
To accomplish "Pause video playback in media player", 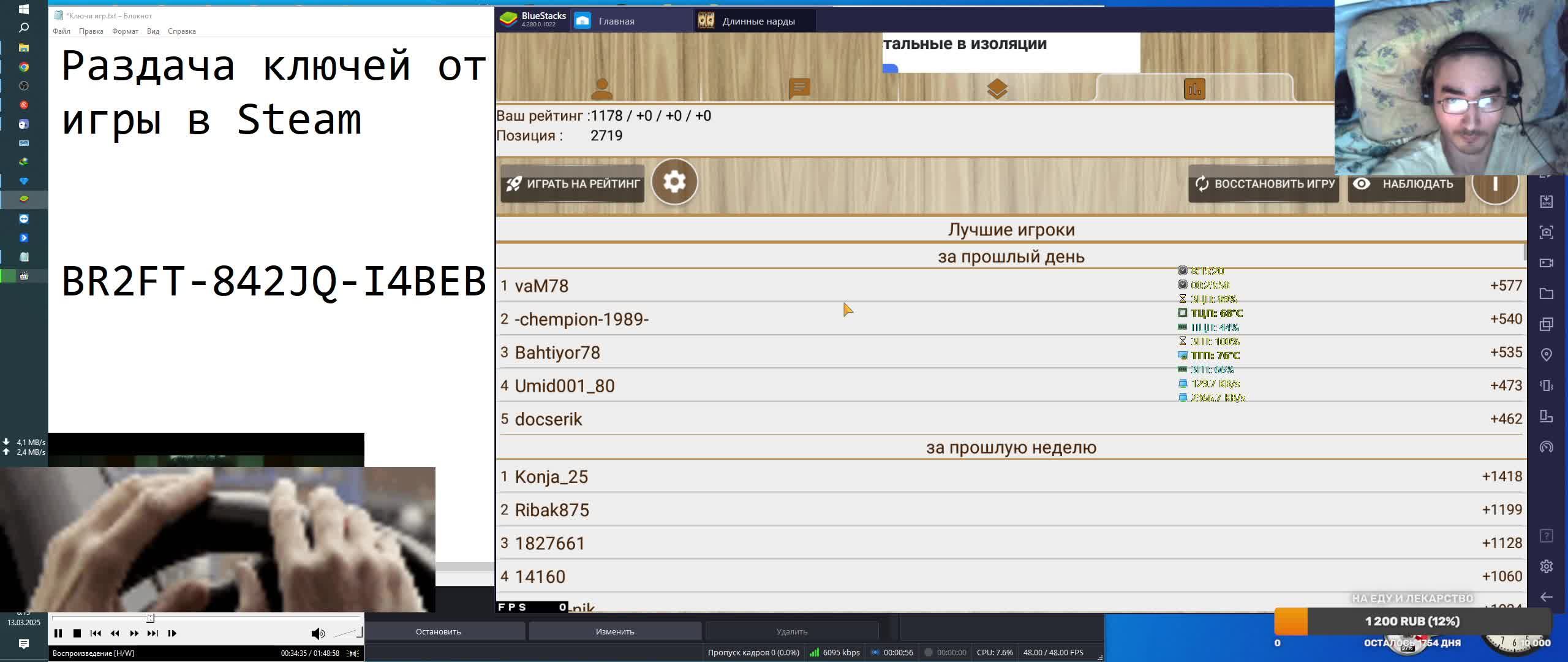I will point(58,633).
